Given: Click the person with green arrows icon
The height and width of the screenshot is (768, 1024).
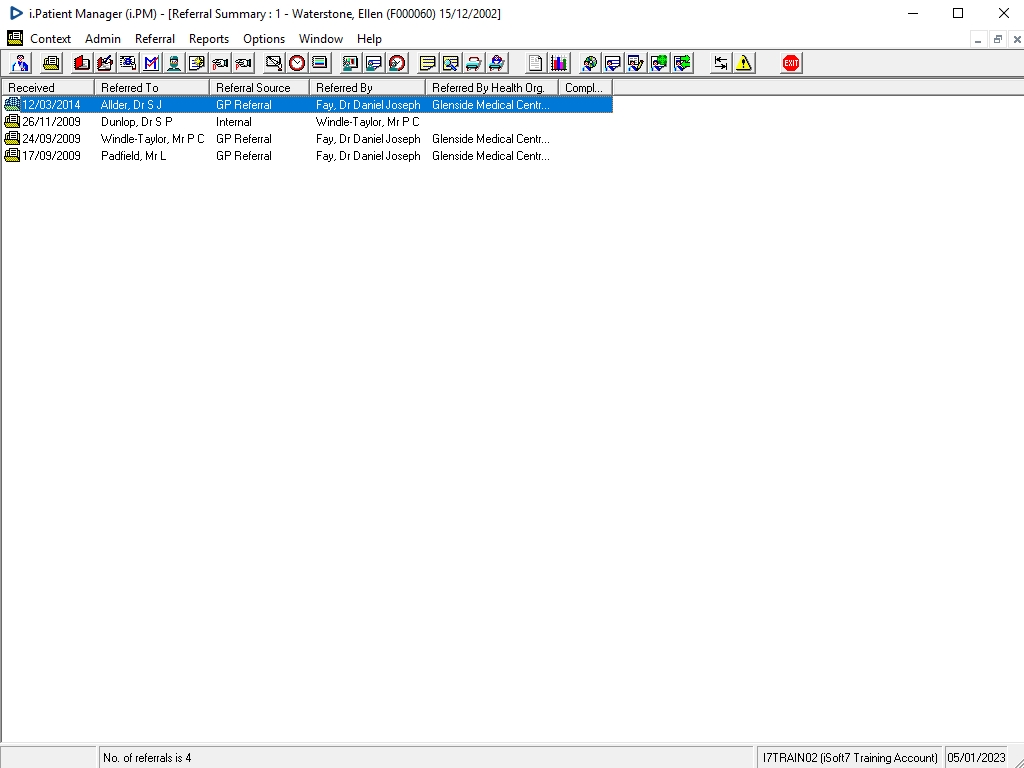Looking at the screenshot, I should (682, 63).
